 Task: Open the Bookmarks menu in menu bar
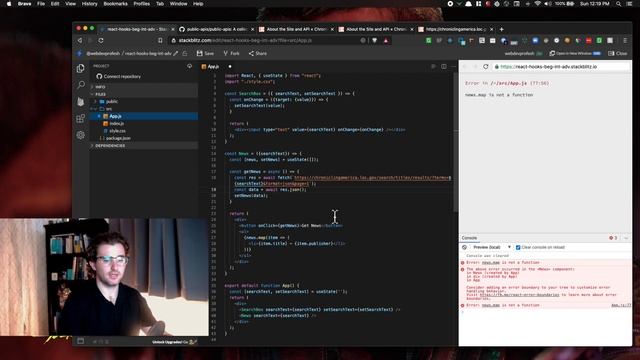[x=116, y=4]
